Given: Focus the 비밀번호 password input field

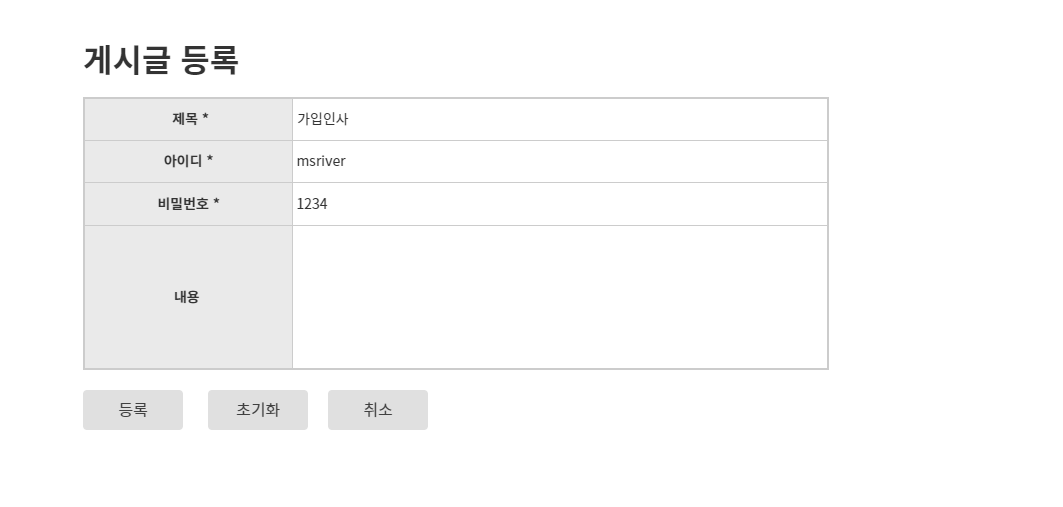Looking at the screenshot, I should click(x=560, y=204).
